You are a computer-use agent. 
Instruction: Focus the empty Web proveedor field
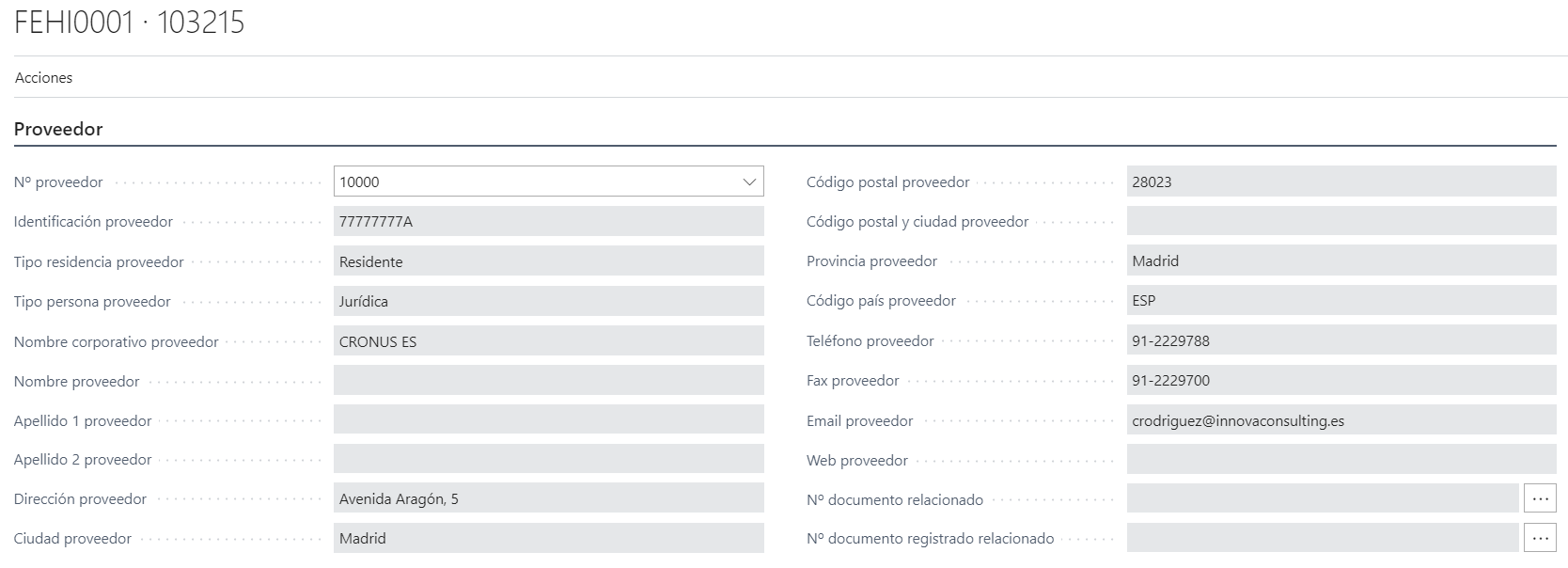(x=1341, y=460)
